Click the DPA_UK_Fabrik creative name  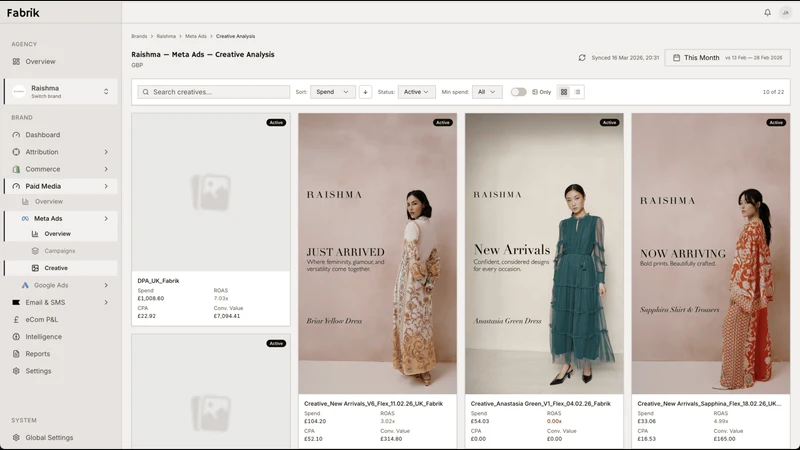click(x=158, y=281)
